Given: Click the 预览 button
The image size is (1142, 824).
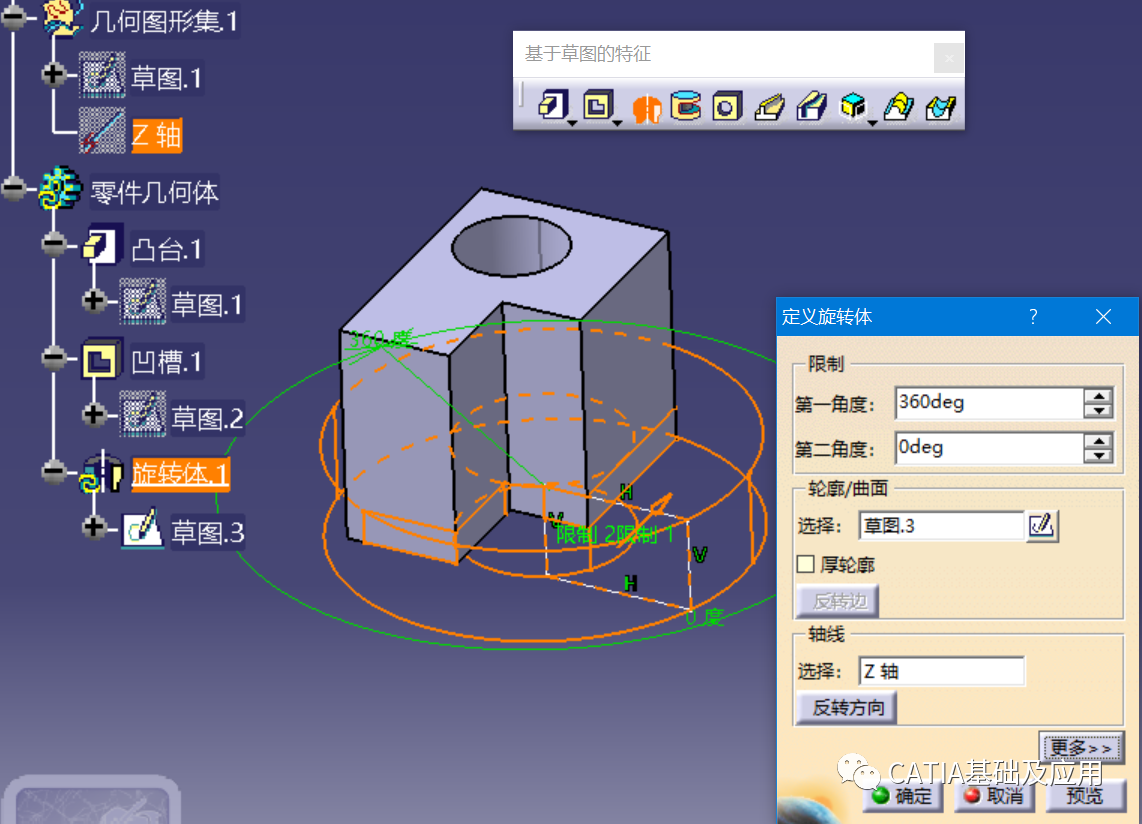Looking at the screenshot, I should [x=1084, y=796].
